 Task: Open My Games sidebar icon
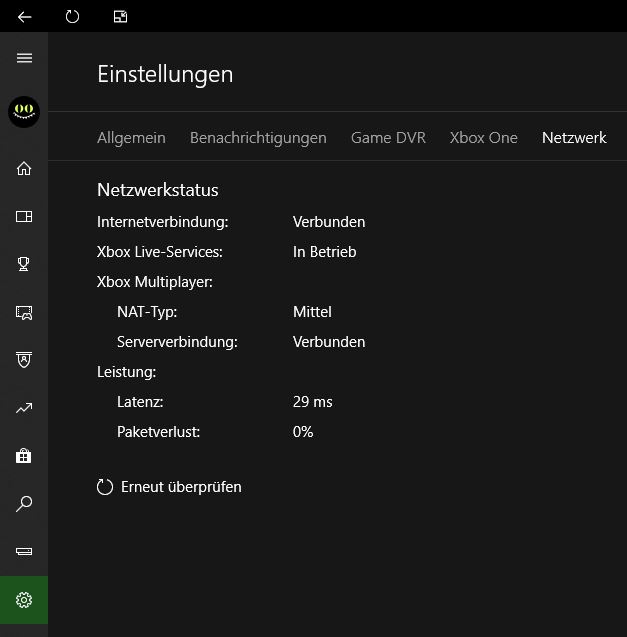point(24,217)
